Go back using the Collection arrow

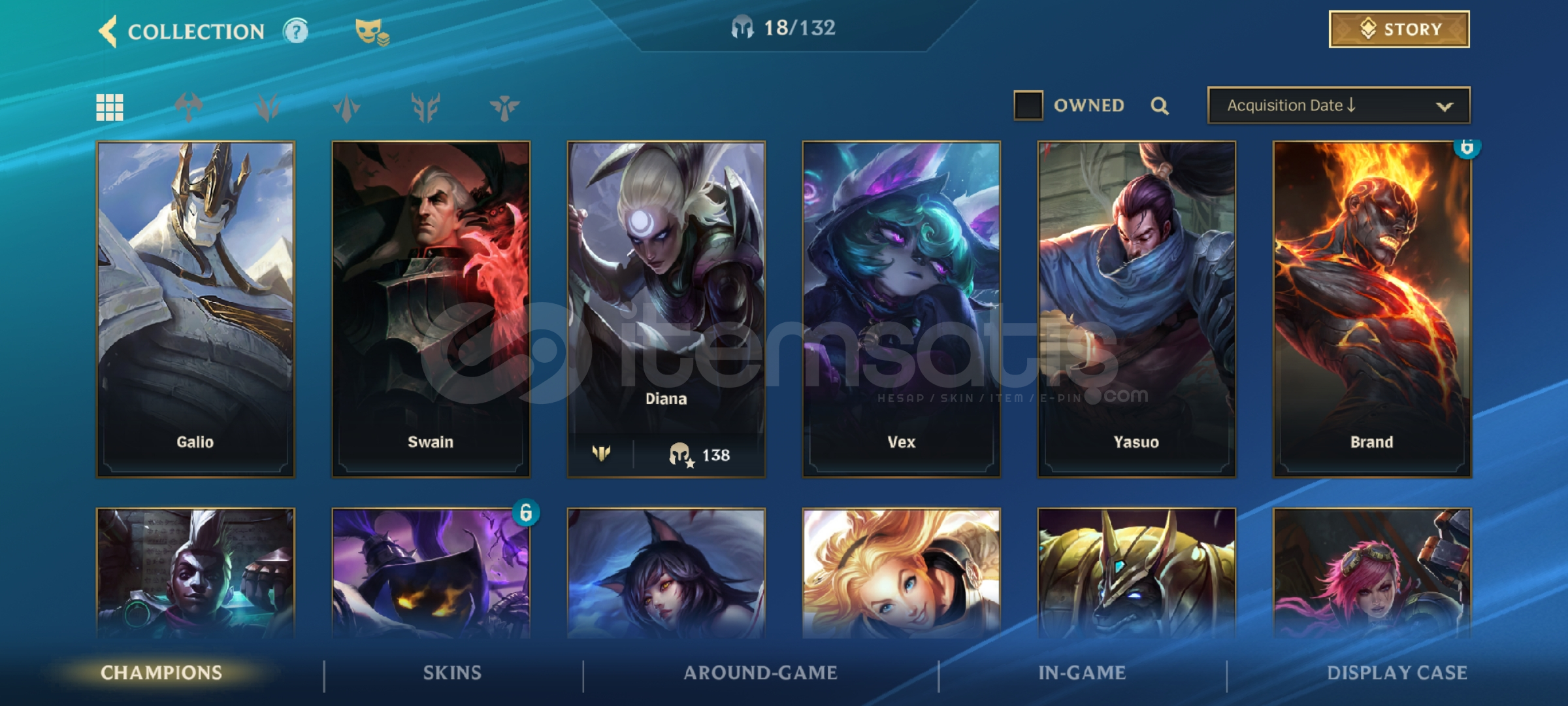pos(108,31)
